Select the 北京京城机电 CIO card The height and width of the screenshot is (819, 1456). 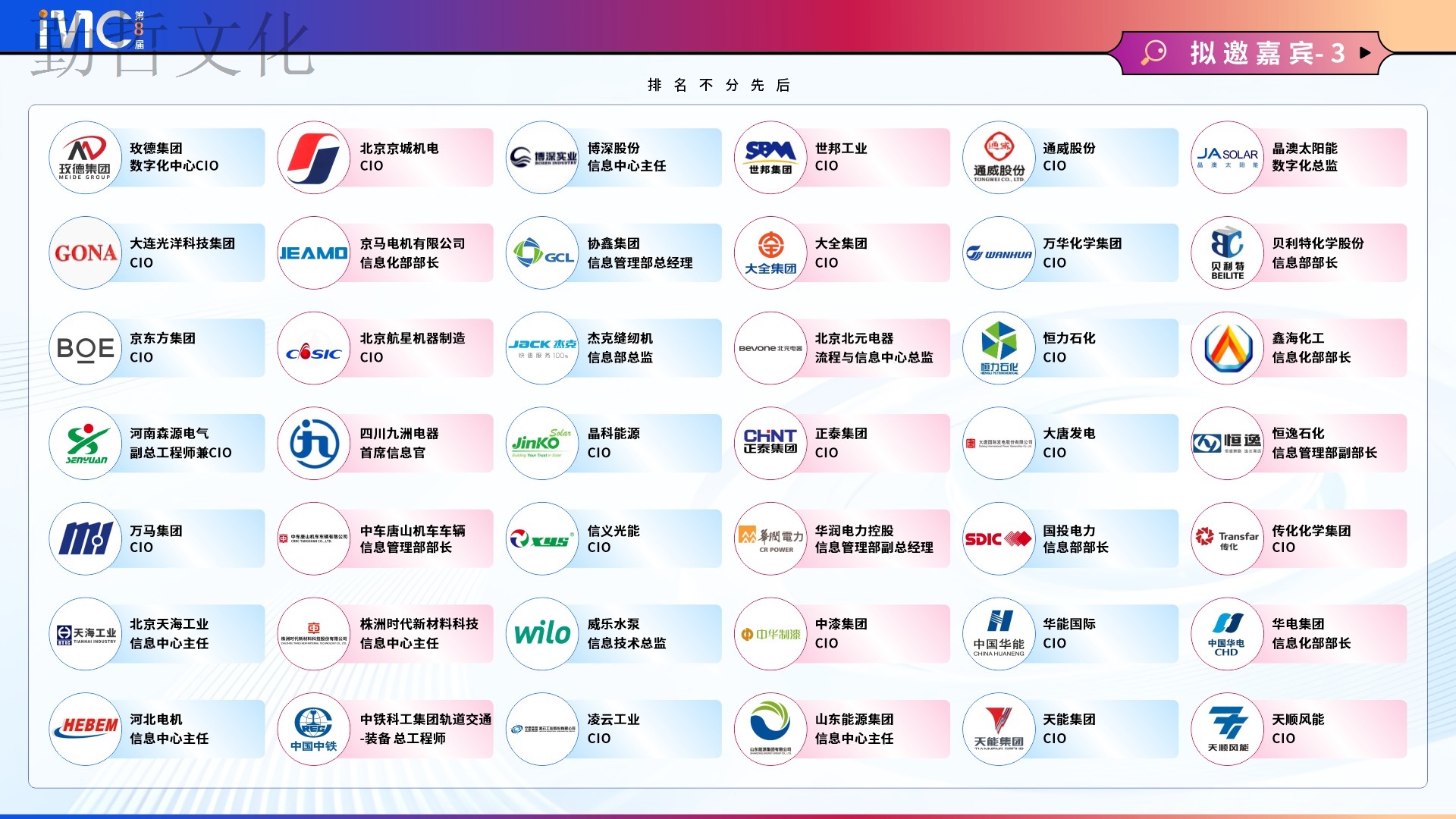386,158
